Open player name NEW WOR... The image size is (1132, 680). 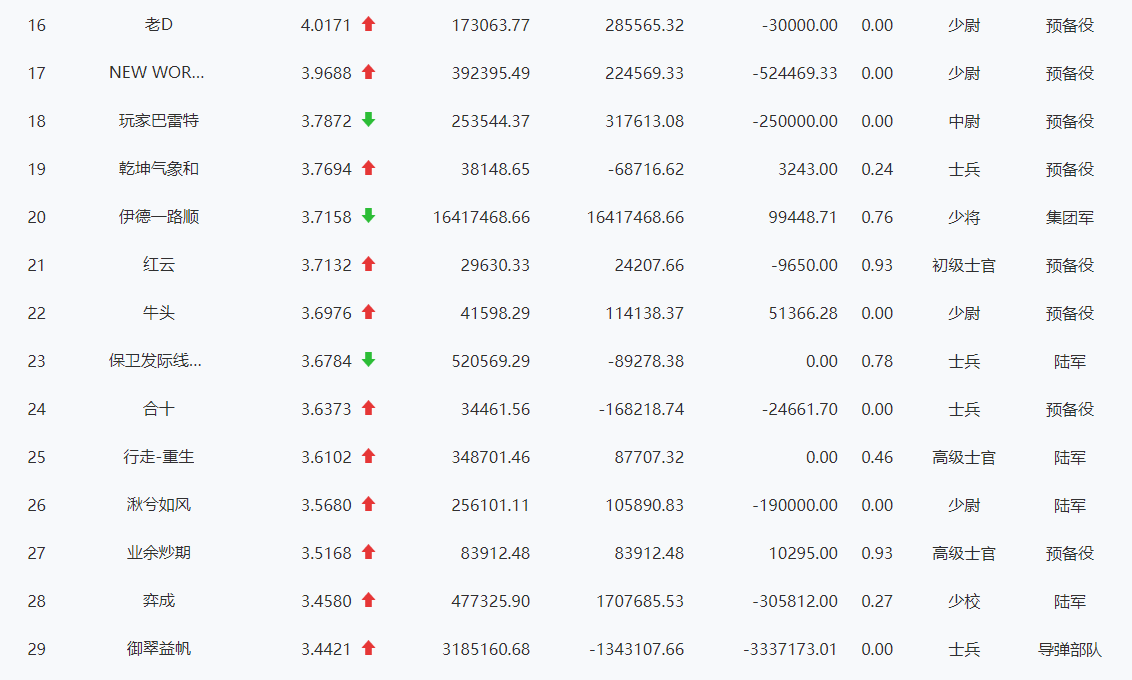tap(158, 73)
